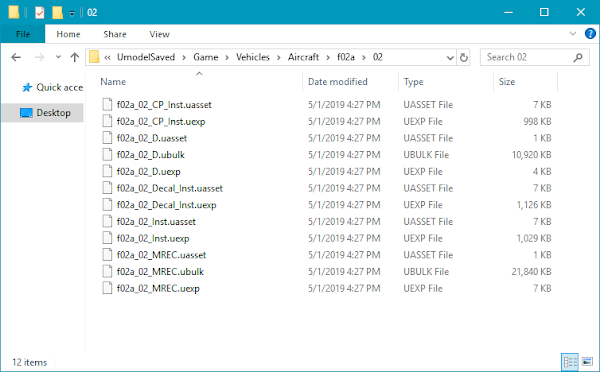The height and width of the screenshot is (372, 600).
Task: Click the UmodelSaved breadcrumb
Action: (146, 57)
